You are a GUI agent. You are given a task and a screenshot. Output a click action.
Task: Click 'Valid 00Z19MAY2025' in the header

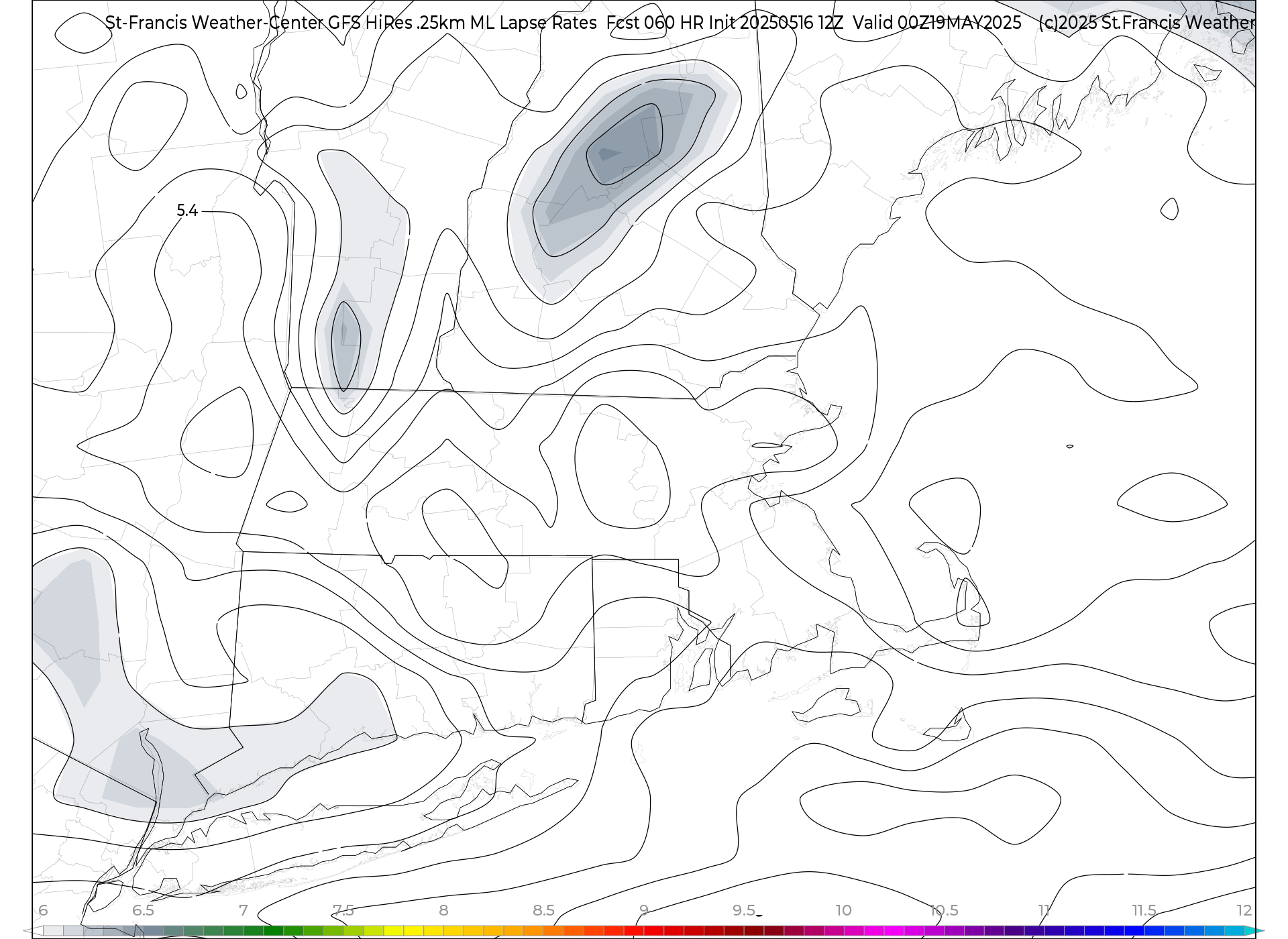[937, 23]
